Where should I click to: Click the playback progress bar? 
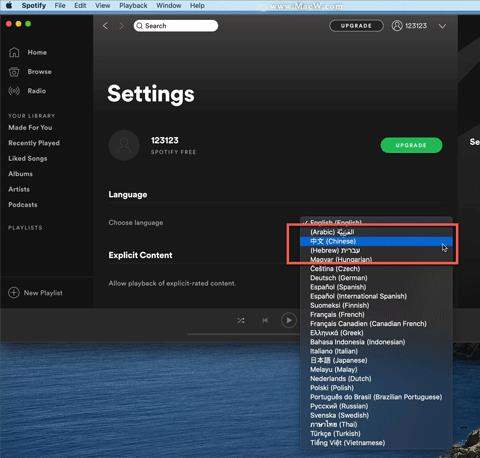pos(244,334)
